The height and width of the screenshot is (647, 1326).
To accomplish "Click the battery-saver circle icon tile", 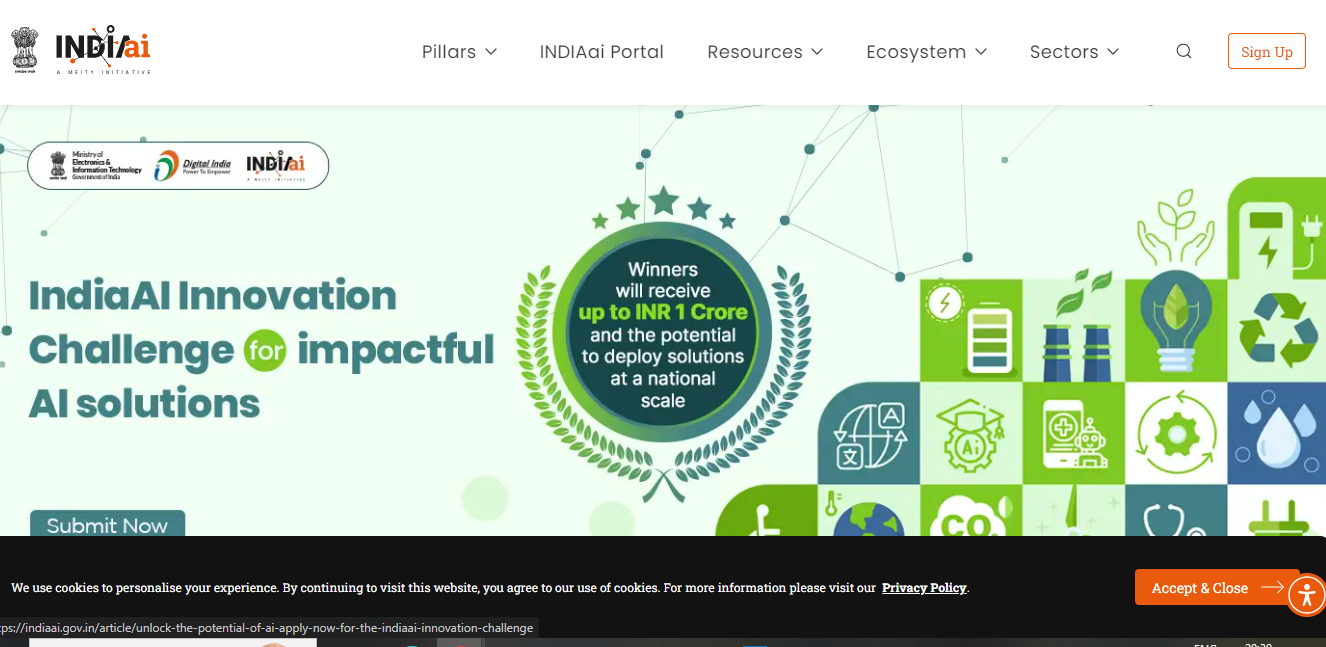I will point(944,302).
